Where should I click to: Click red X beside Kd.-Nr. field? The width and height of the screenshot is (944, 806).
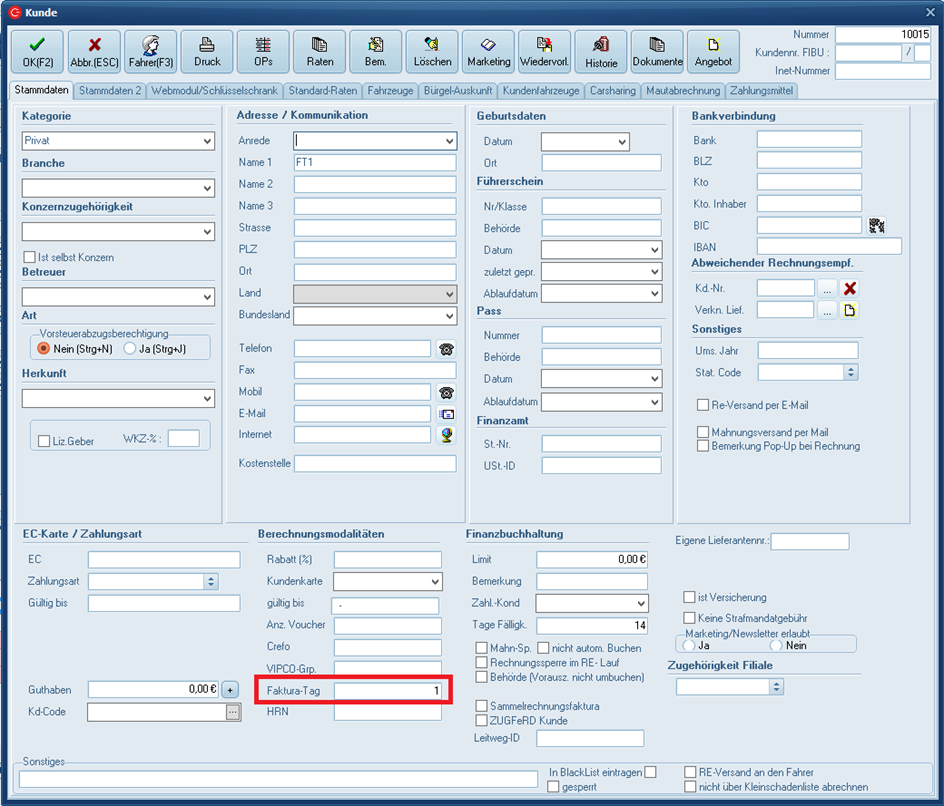pos(850,289)
